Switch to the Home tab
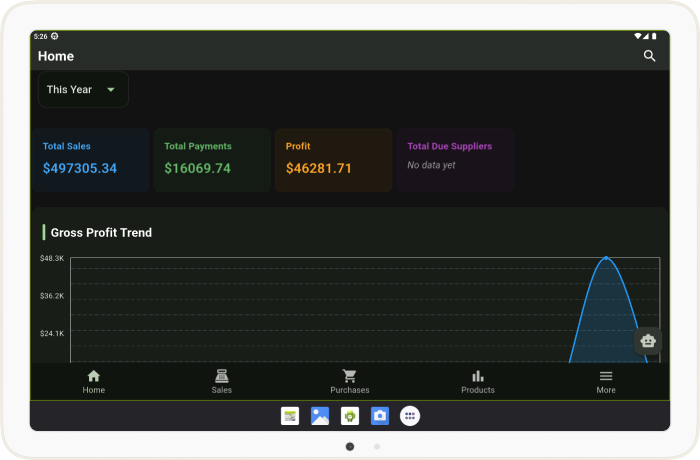This screenshot has width=700, height=460. point(94,382)
